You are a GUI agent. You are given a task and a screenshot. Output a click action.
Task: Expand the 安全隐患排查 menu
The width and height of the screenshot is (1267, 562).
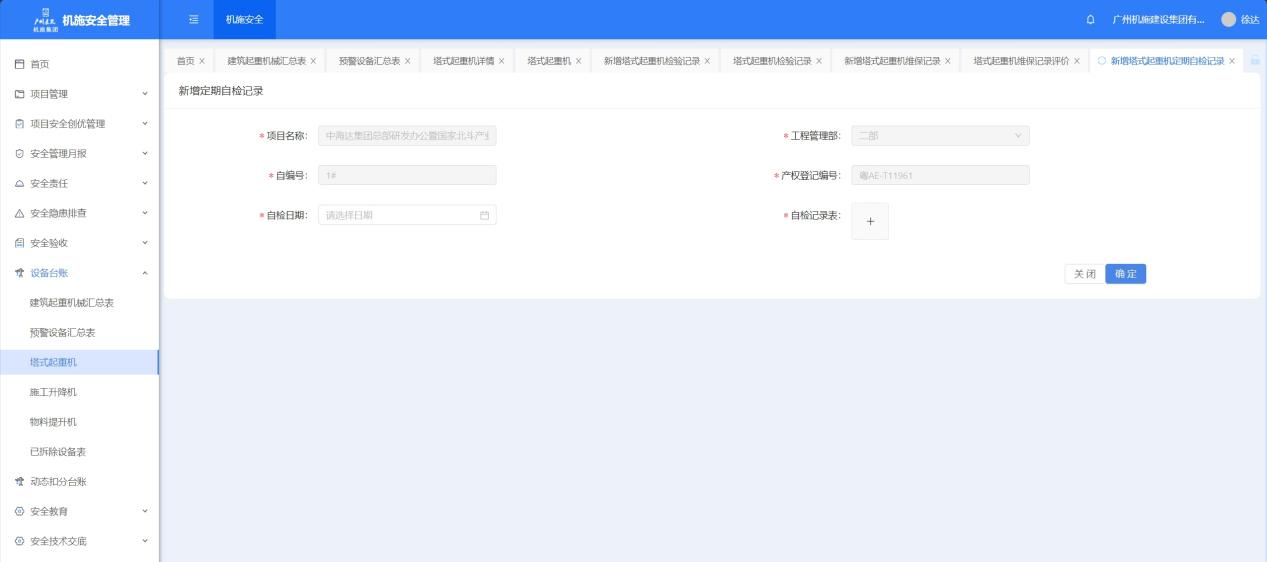[79, 213]
